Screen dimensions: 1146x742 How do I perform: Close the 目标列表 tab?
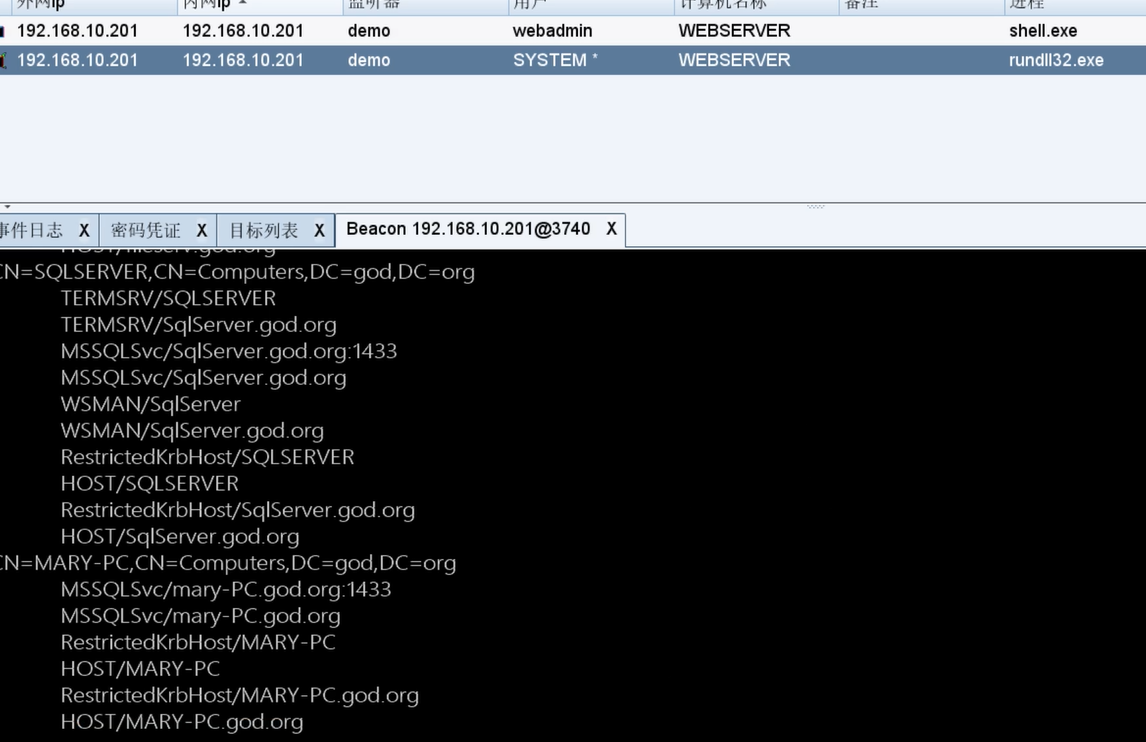319,231
